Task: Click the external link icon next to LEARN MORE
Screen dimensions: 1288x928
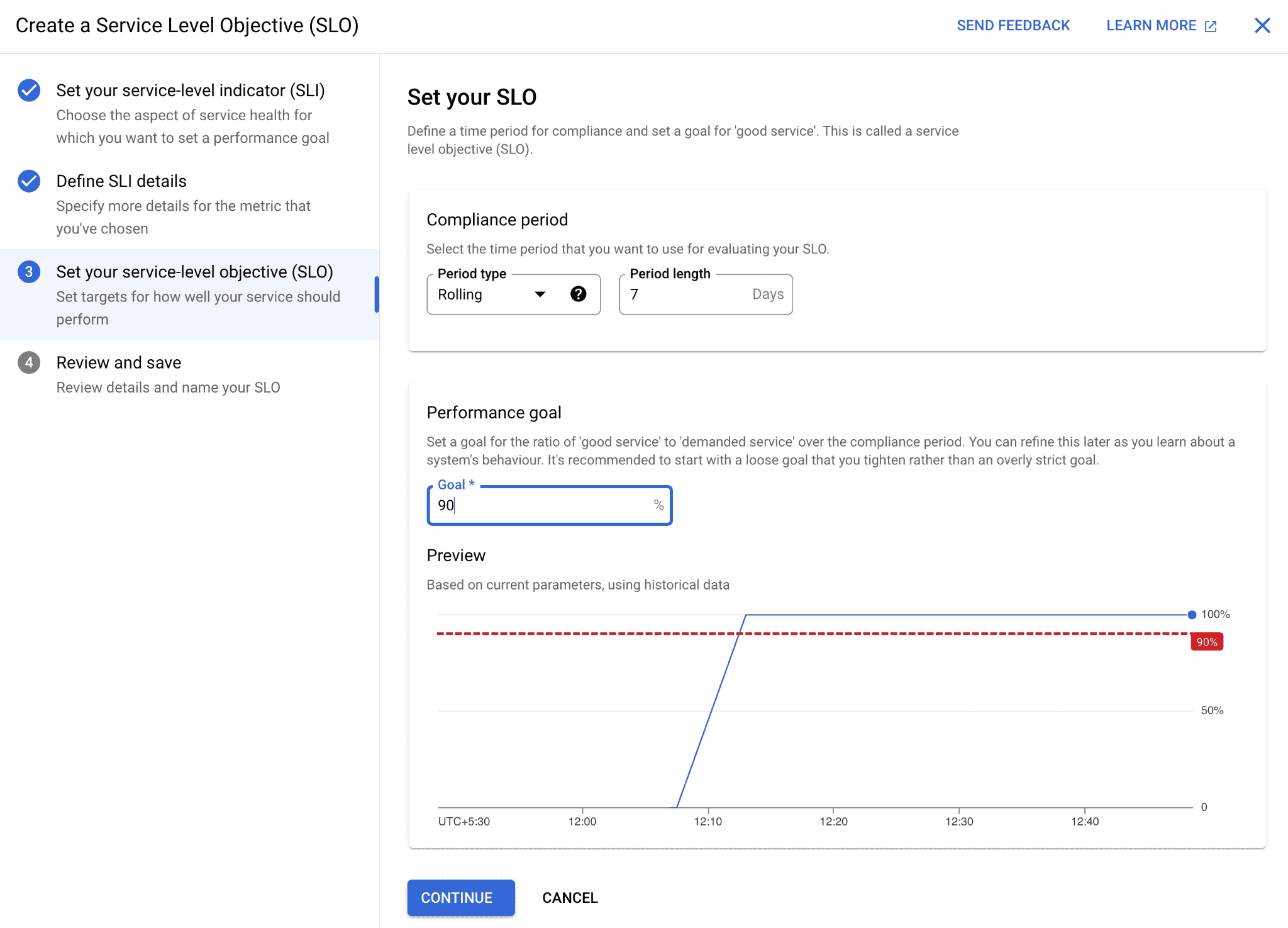Action: (1211, 25)
